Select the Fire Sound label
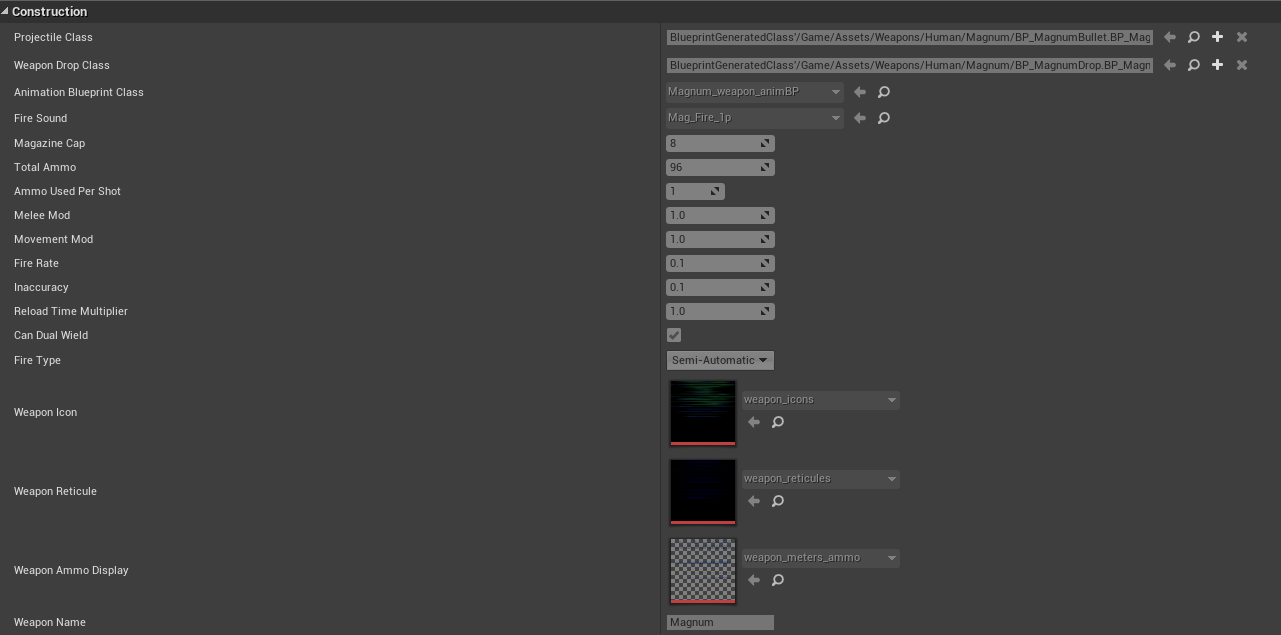The width and height of the screenshot is (1281, 635). (x=41, y=118)
